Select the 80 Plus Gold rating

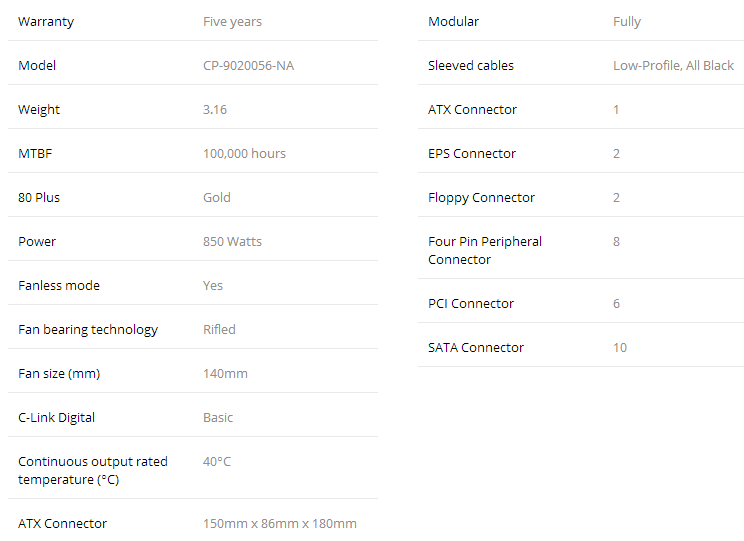(217, 197)
